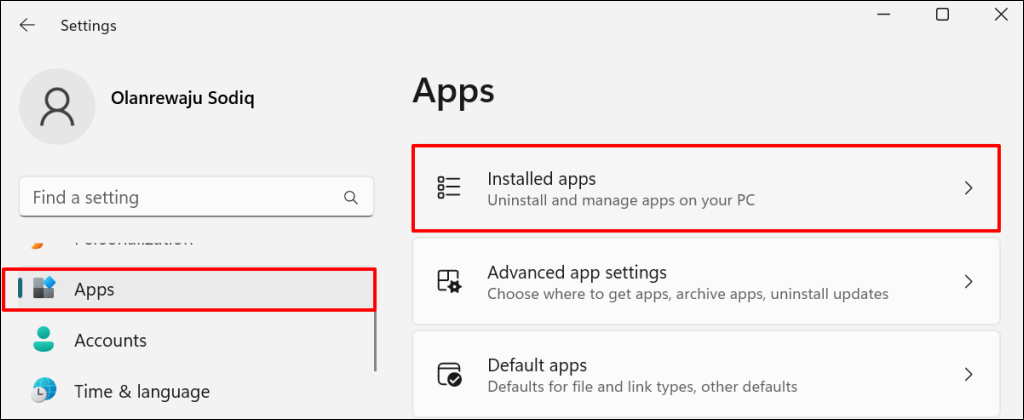Click the Default apps icon
The width and height of the screenshot is (1024, 420).
point(449,375)
